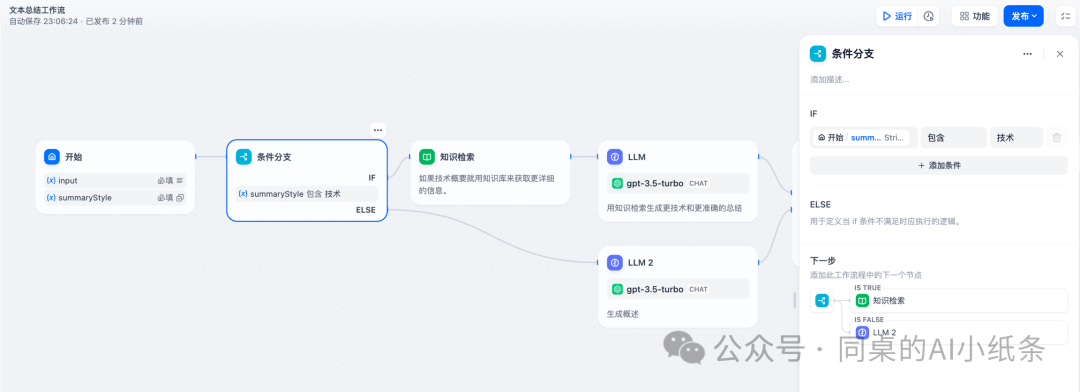Click the OpenAI logo in LLM node
The image size is (1080, 392).
pyautogui.click(x=618, y=183)
